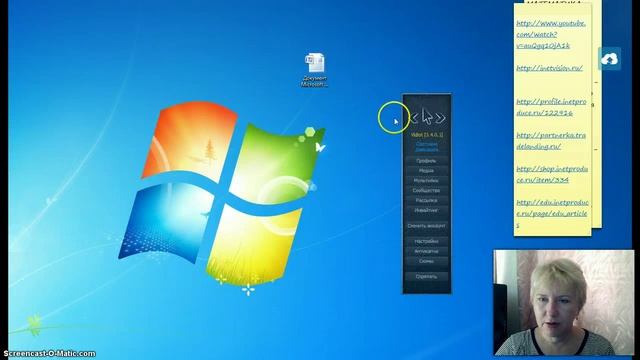Viewport: 640px width, 360px height.
Task: Click the cloud upload icon at right edge
Action: tap(609, 59)
